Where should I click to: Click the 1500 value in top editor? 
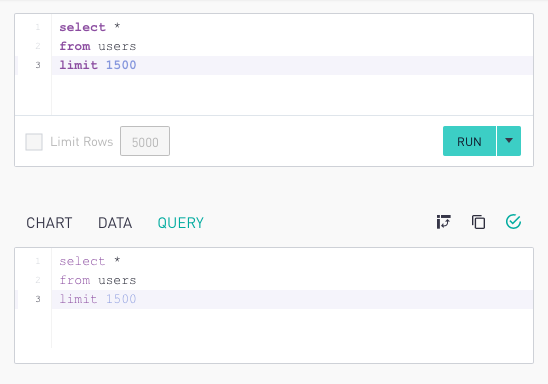[121, 65]
